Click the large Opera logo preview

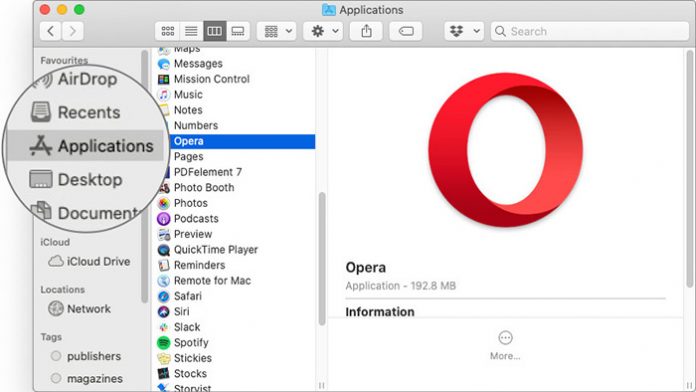(x=505, y=150)
